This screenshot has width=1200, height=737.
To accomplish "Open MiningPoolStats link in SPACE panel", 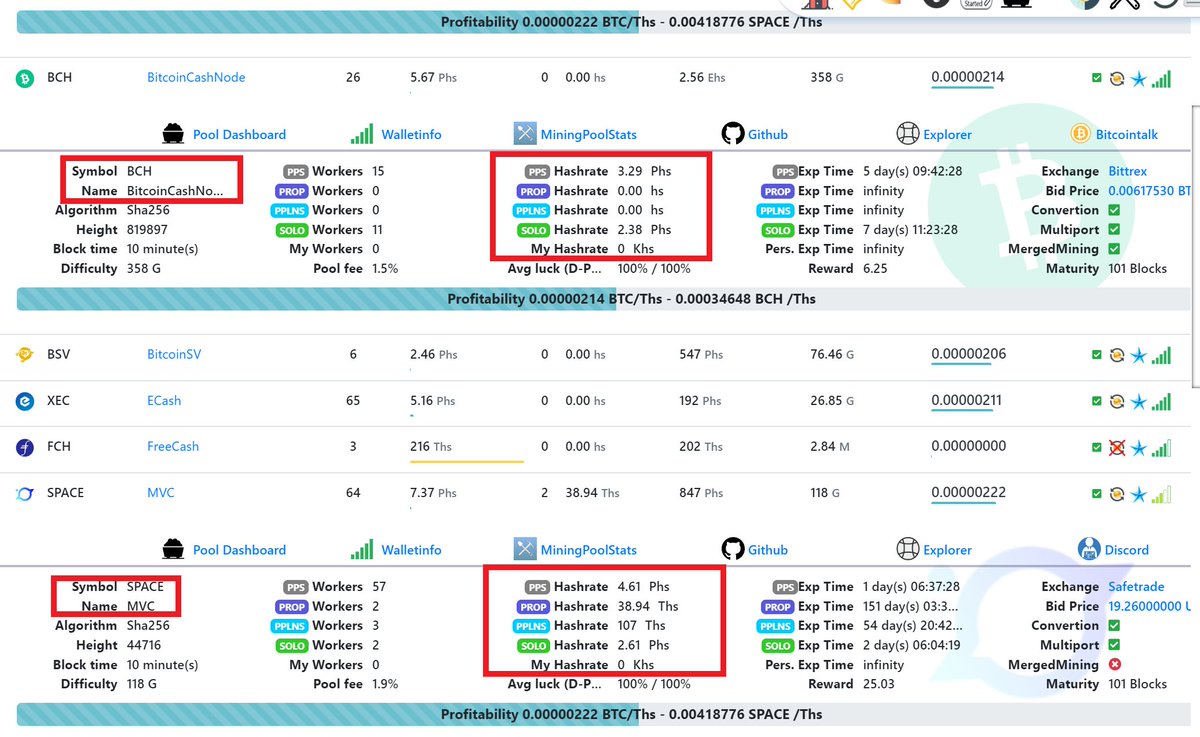I will pos(588,550).
